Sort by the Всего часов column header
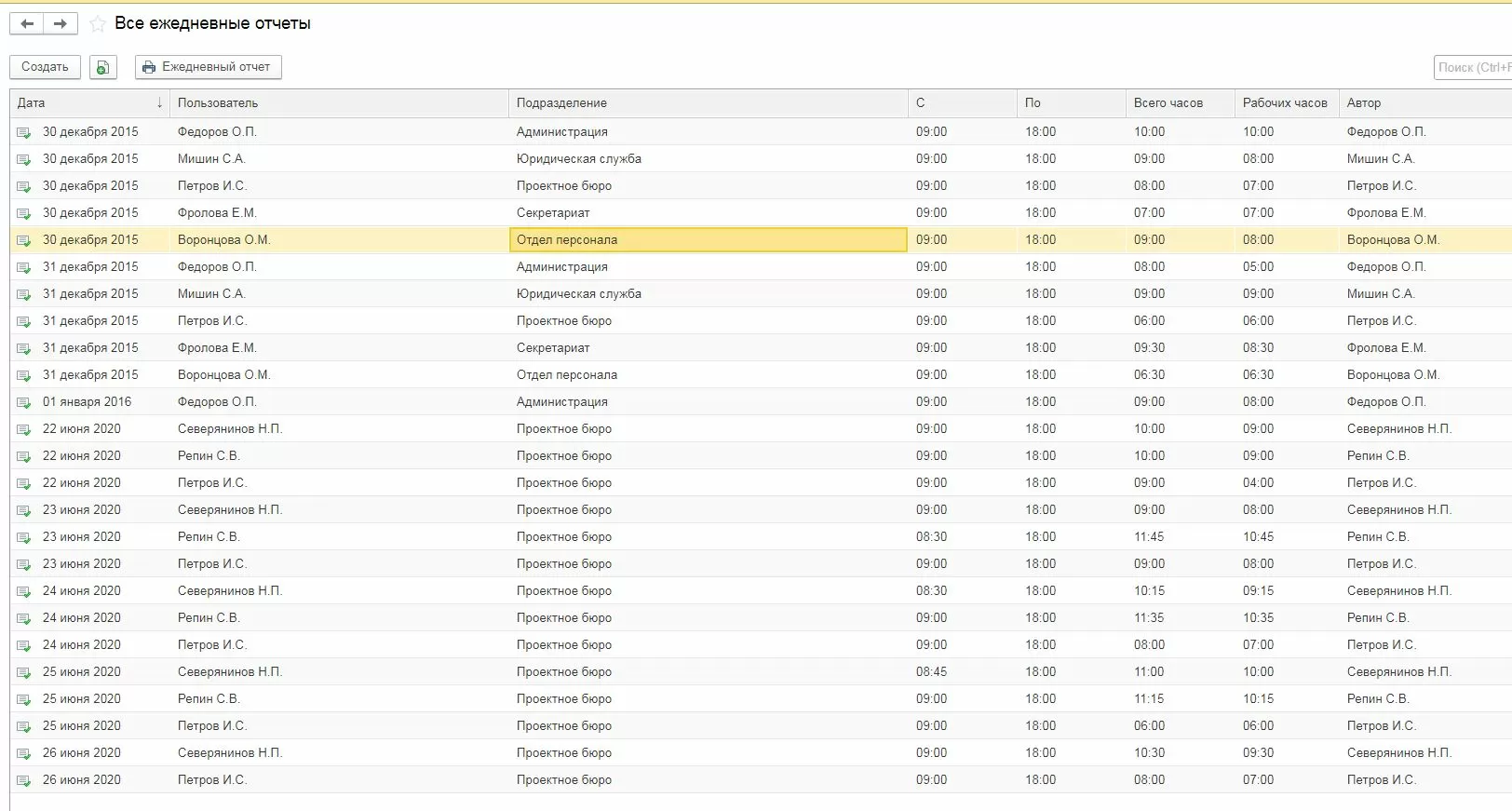Viewport: 1512px width, 811px height. (1180, 103)
